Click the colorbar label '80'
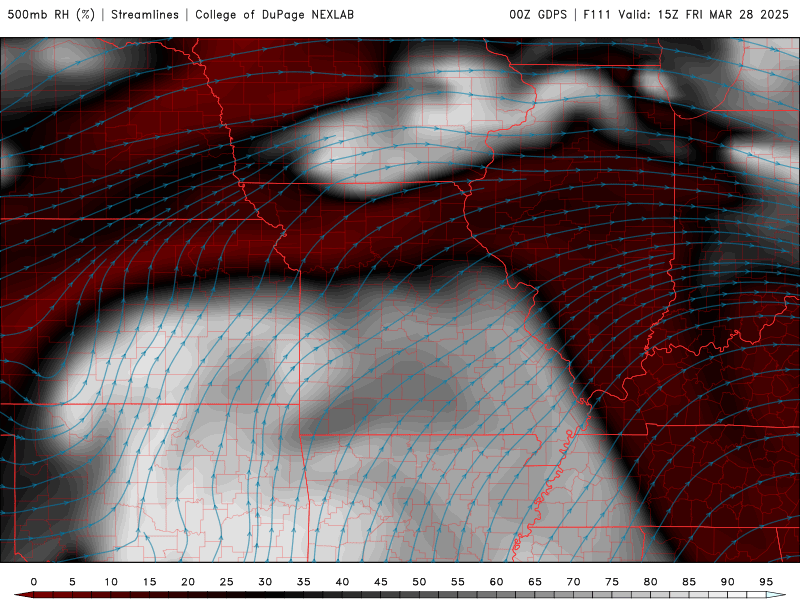Viewport: 800px width, 600px height. point(650,582)
